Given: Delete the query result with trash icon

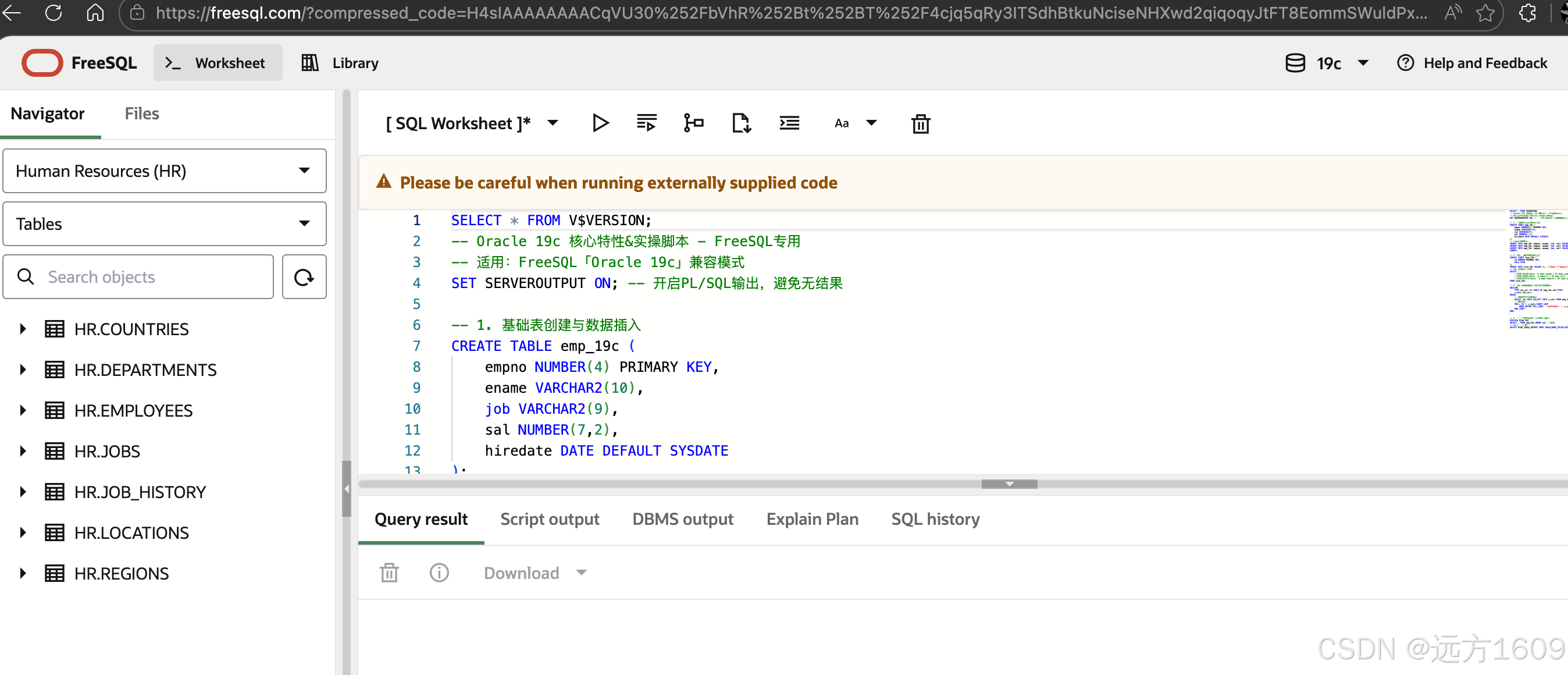Looking at the screenshot, I should 390,573.
